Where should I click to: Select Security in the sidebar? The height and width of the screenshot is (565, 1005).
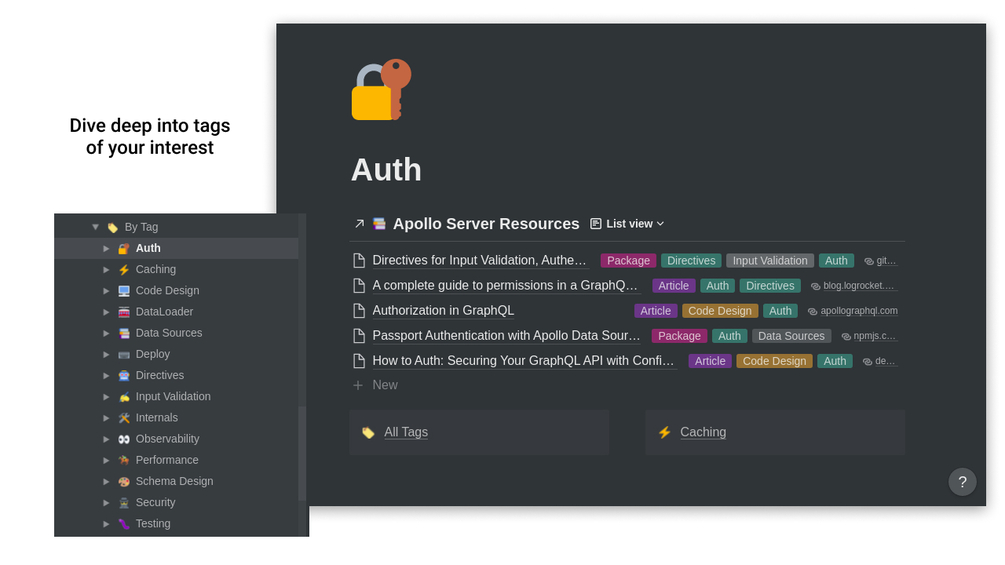(155, 502)
